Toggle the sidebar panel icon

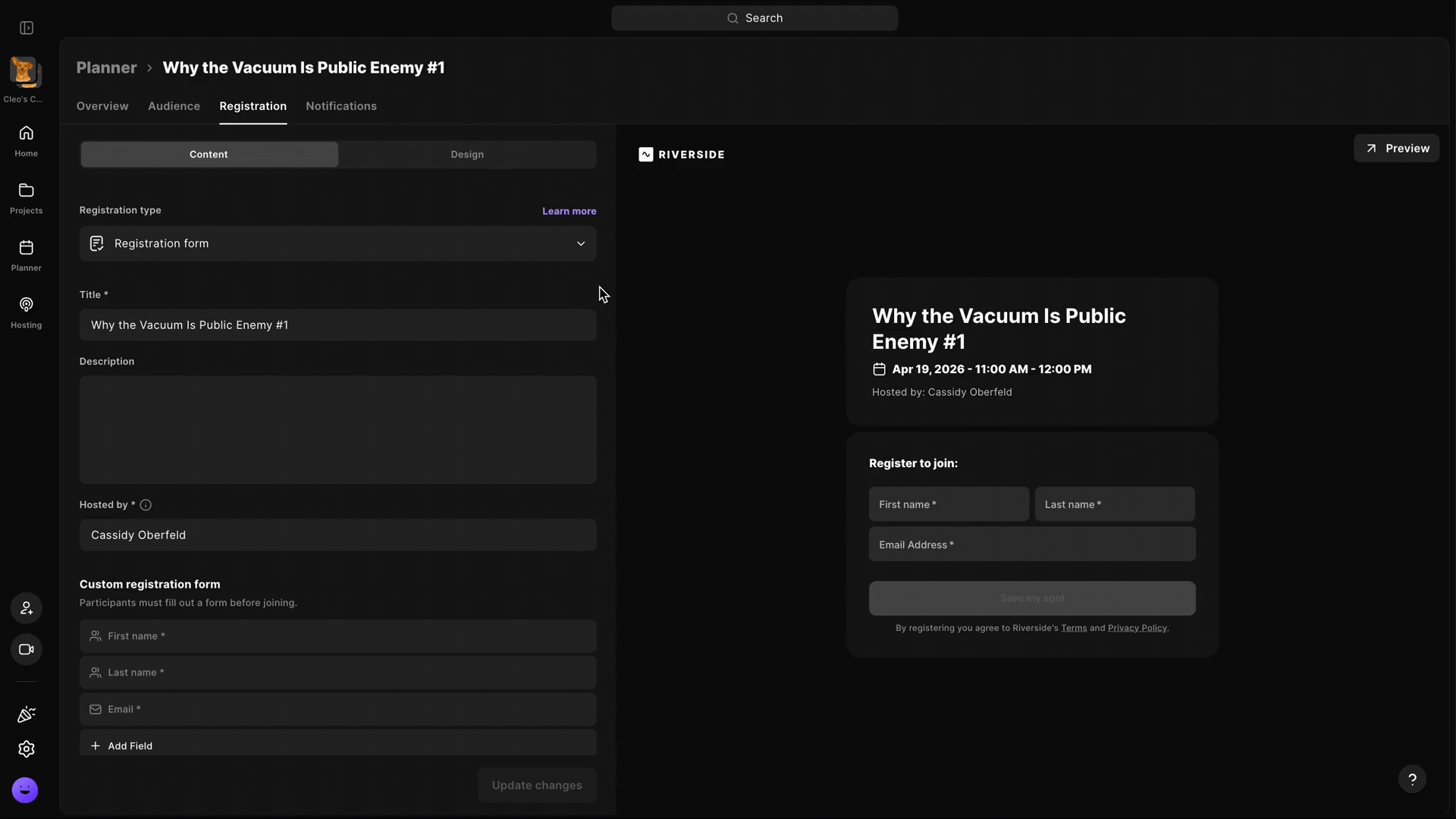pos(27,28)
